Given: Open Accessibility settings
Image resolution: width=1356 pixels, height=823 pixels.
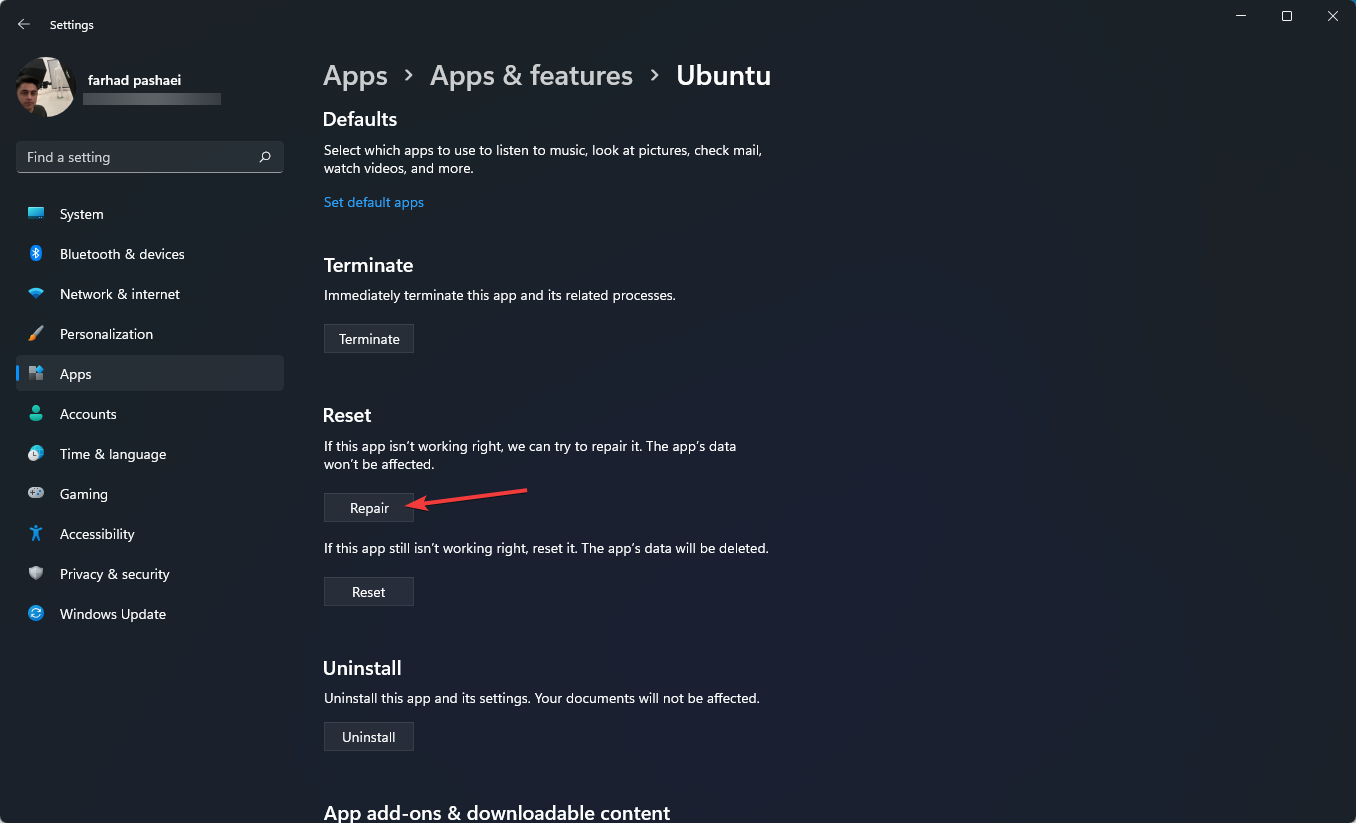Looking at the screenshot, I should [35, 533].
